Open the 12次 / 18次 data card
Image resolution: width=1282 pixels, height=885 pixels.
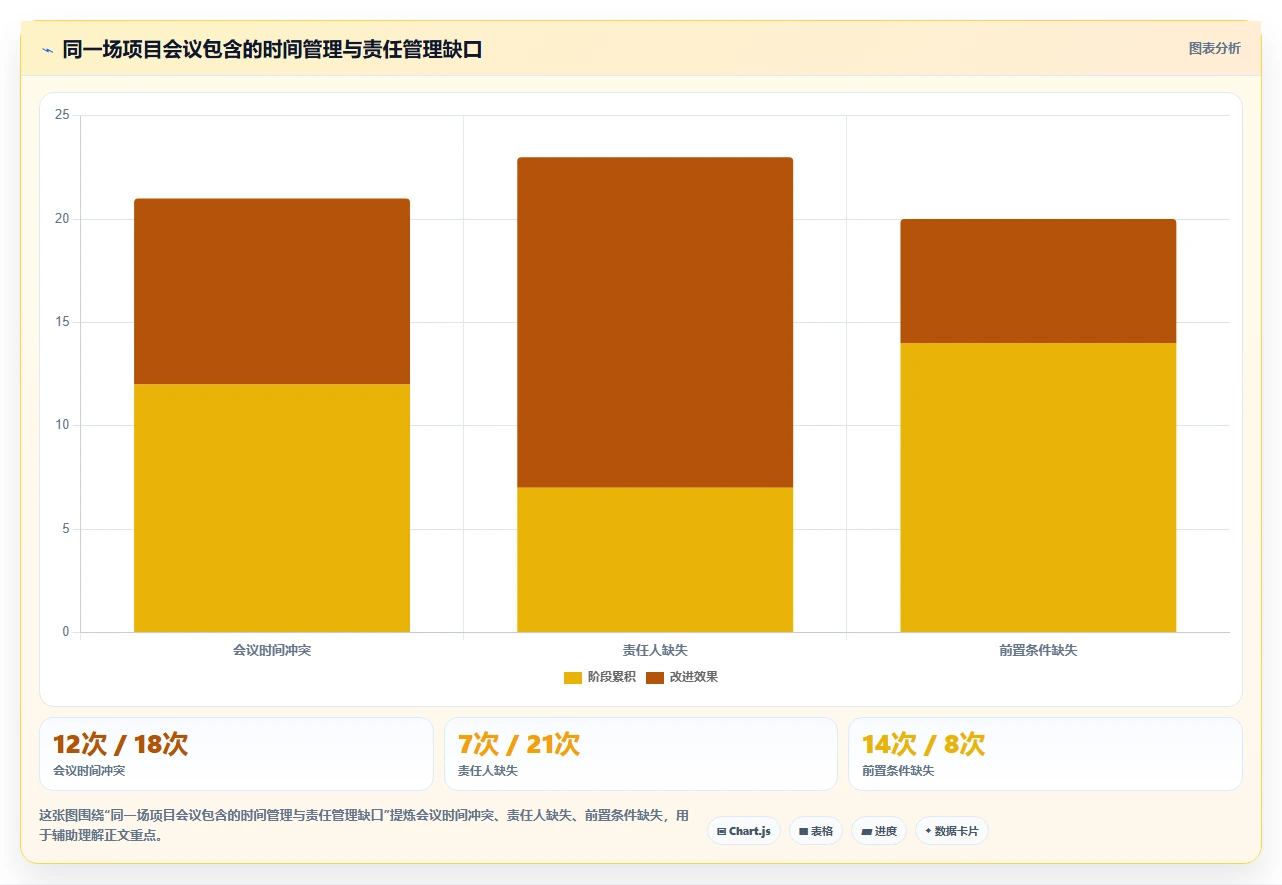pyautogui.click(x=236, y=754)
